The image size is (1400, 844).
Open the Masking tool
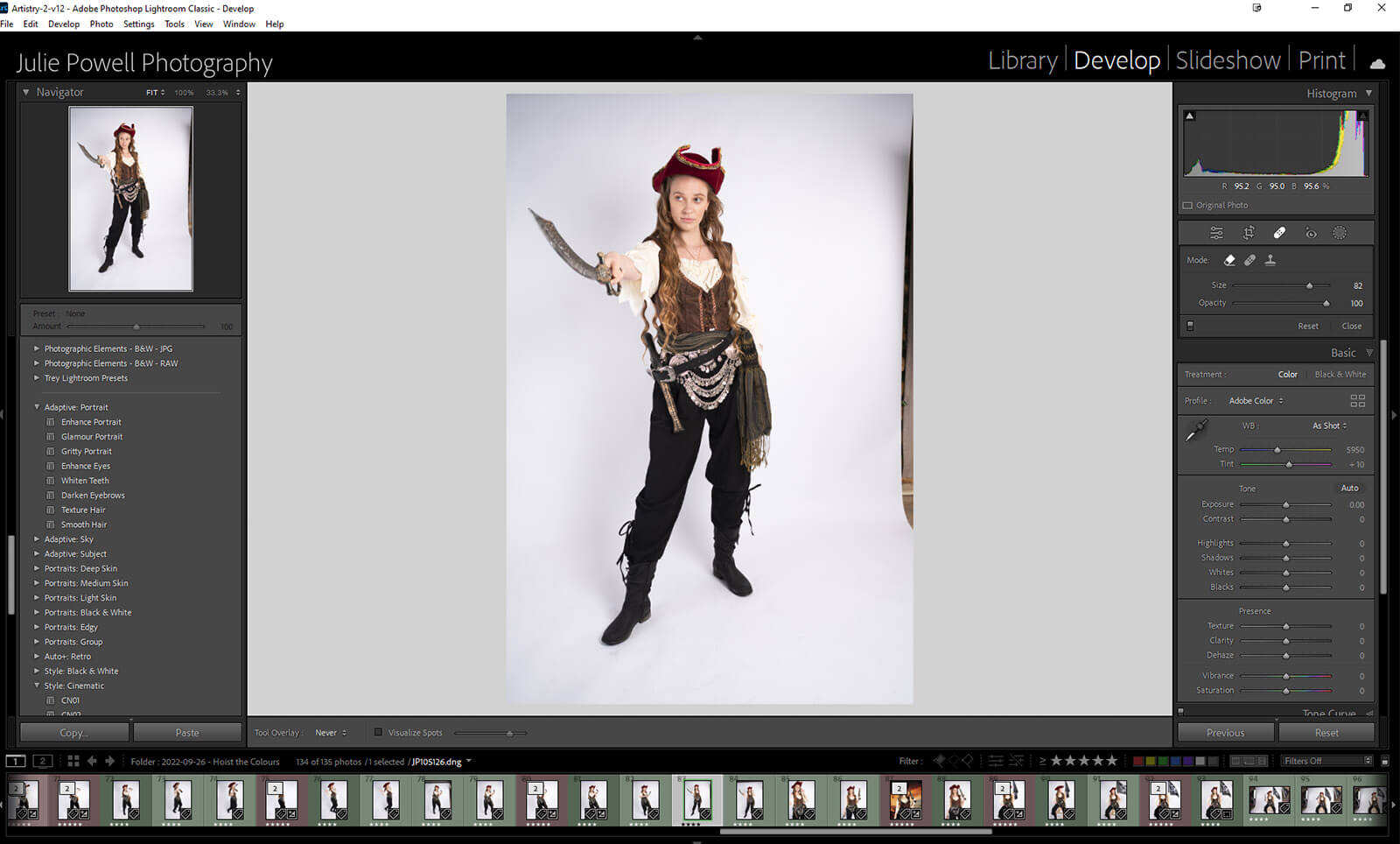[1339, 233]
